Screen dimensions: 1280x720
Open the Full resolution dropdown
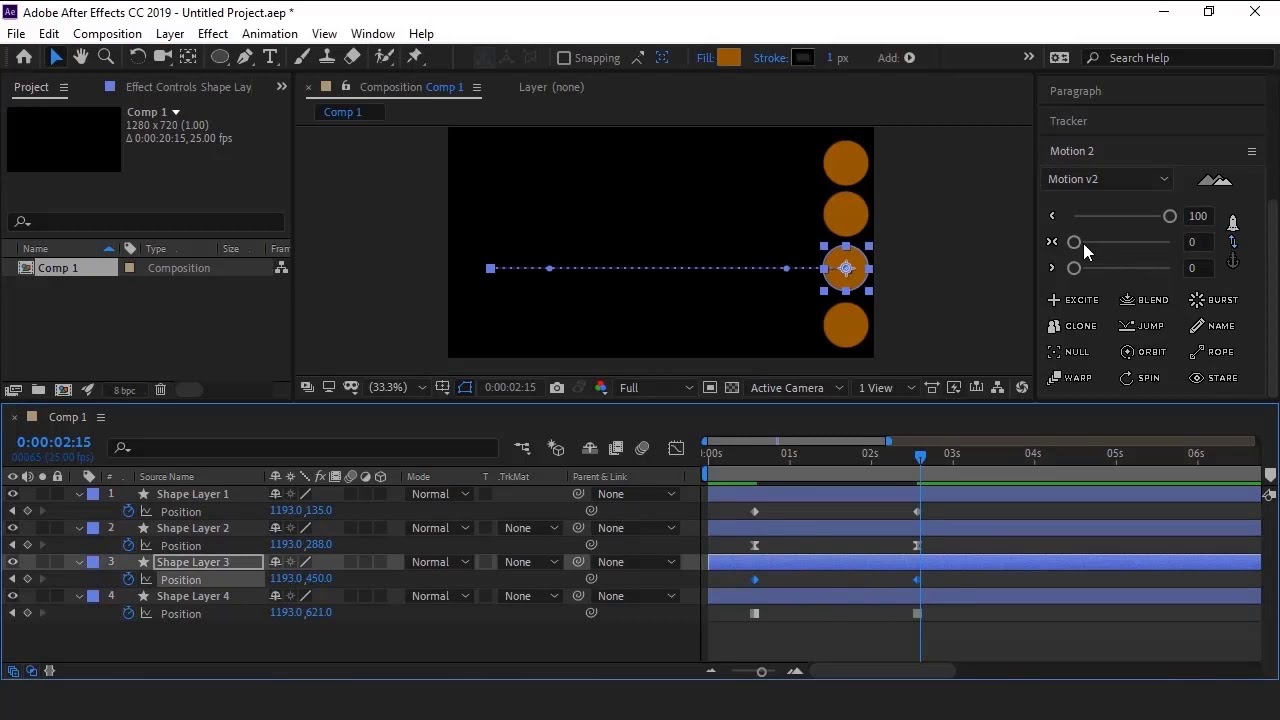click(656, 388)
